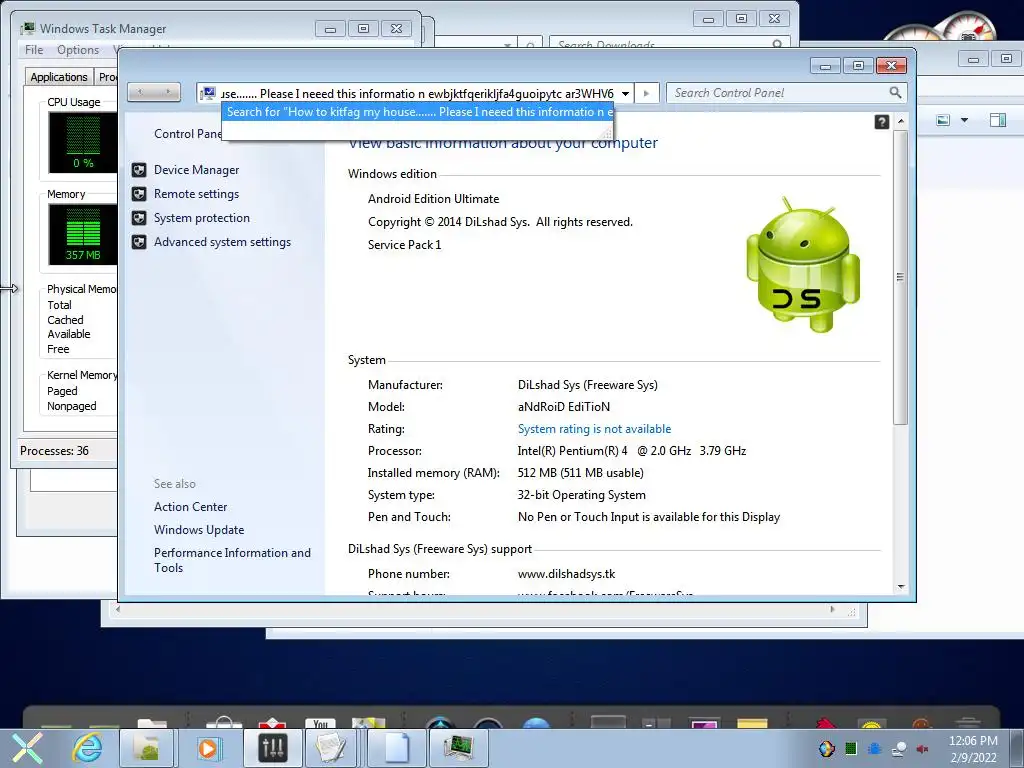This screenshot has width=1024, height=768.
Task: Open Performance Information and Tools link
Action: [x=232, y=560]
